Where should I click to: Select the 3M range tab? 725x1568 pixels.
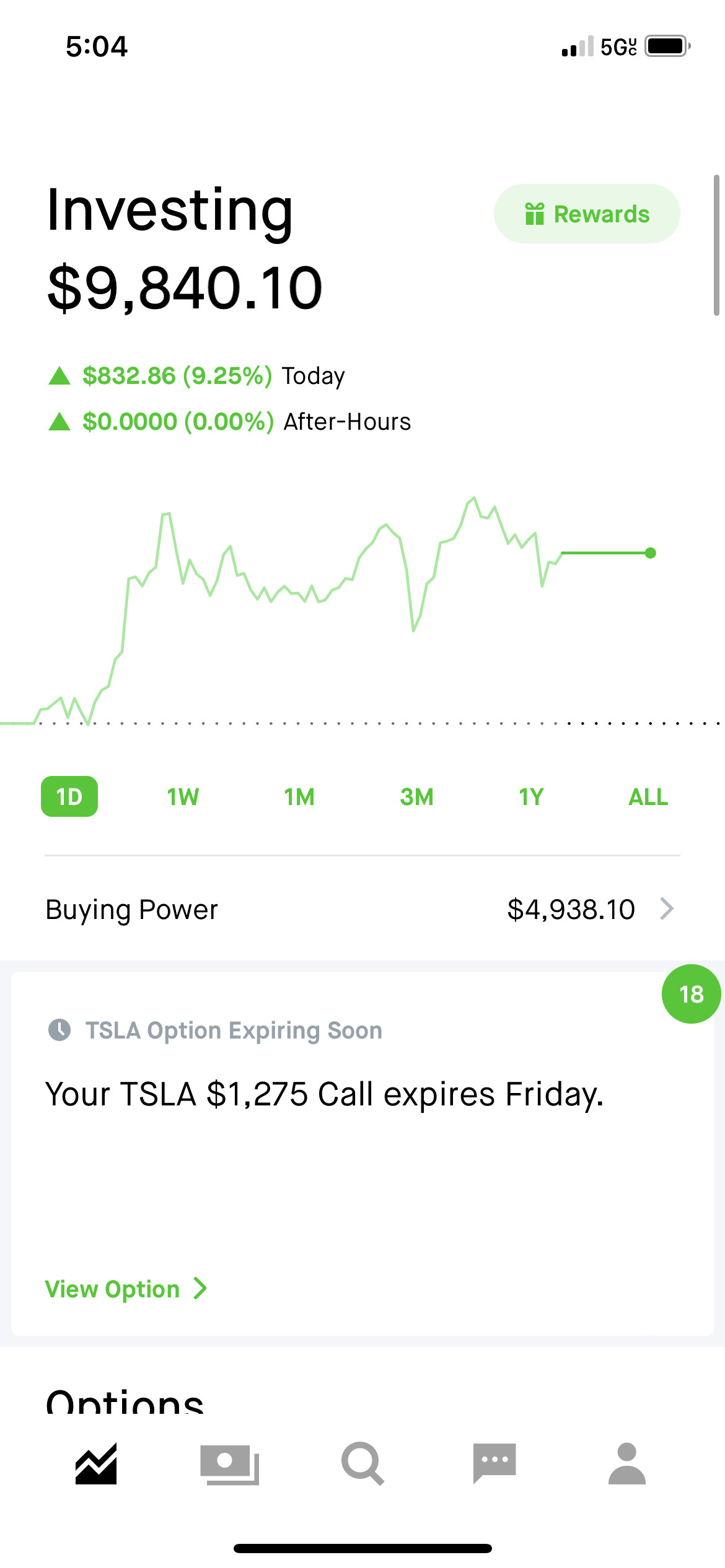[416, 796]
